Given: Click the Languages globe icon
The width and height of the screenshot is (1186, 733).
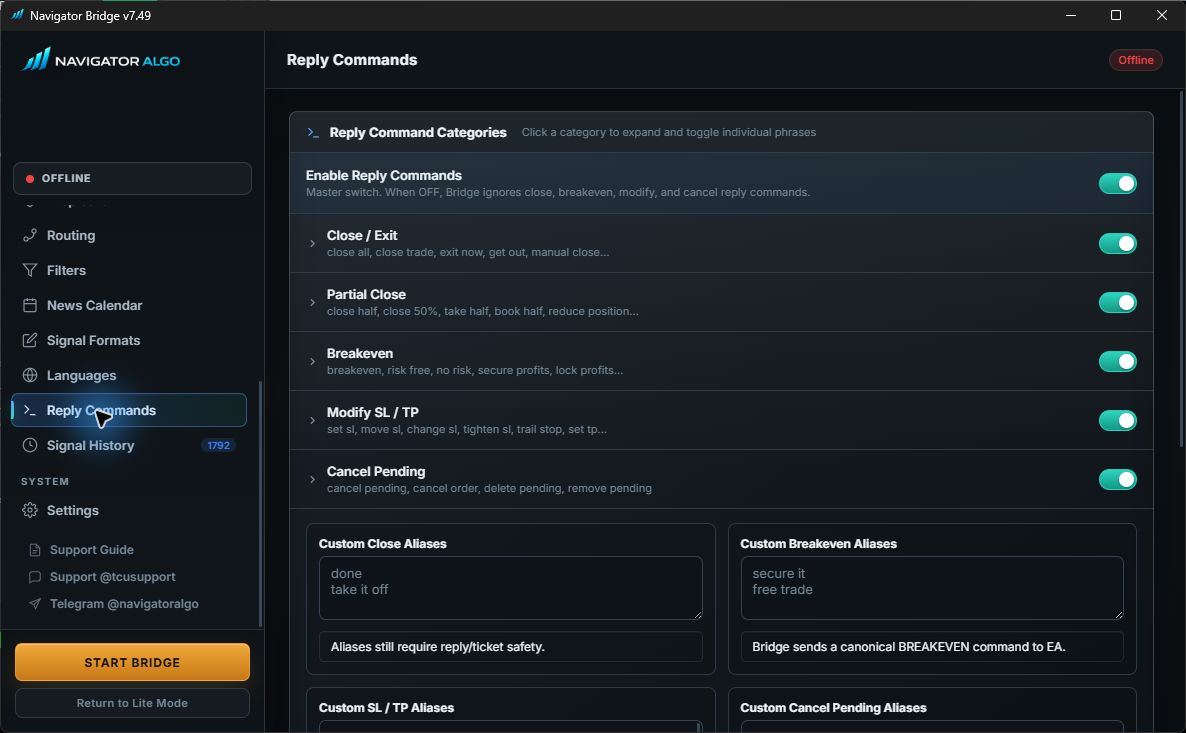Looking at the screenshot, I should (29, 375).
